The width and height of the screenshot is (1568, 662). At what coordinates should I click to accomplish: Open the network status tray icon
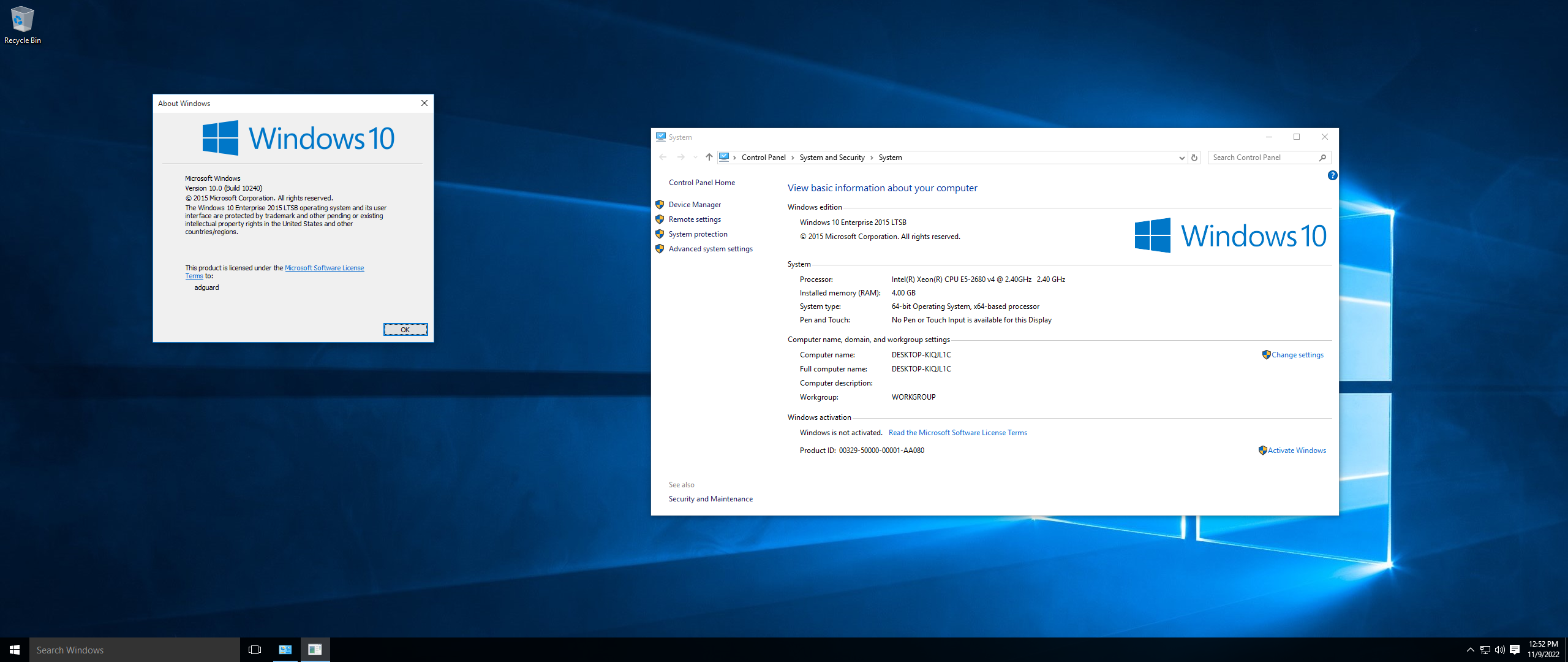click(1485, 650)
